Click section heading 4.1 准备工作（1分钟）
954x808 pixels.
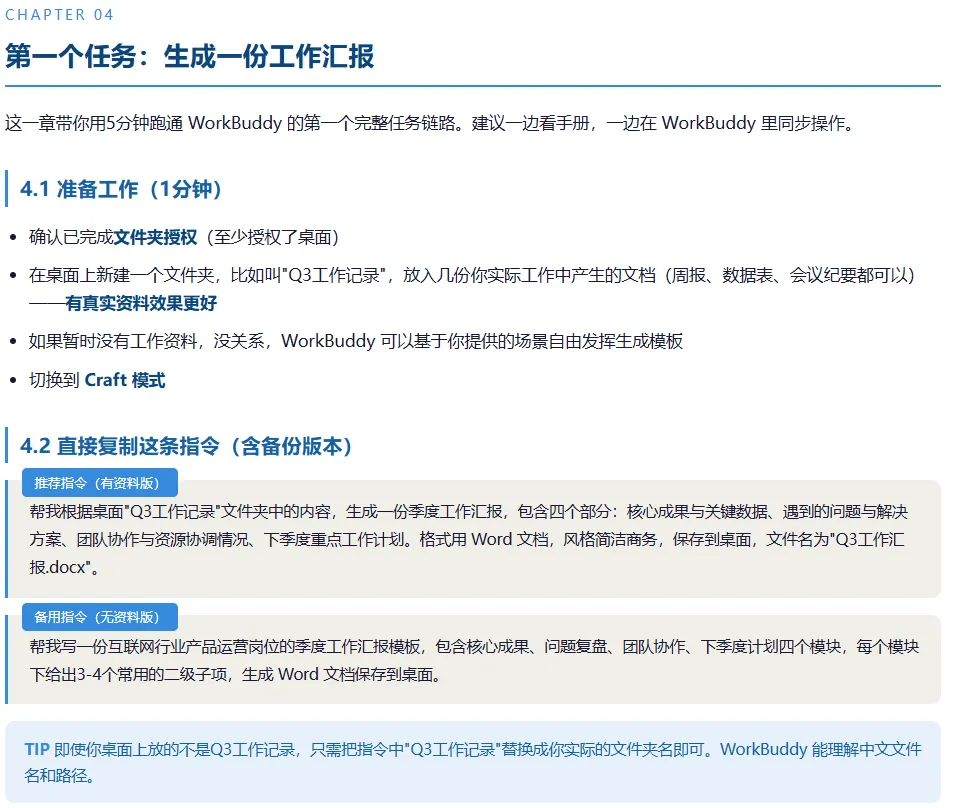[x=120, y=189]
